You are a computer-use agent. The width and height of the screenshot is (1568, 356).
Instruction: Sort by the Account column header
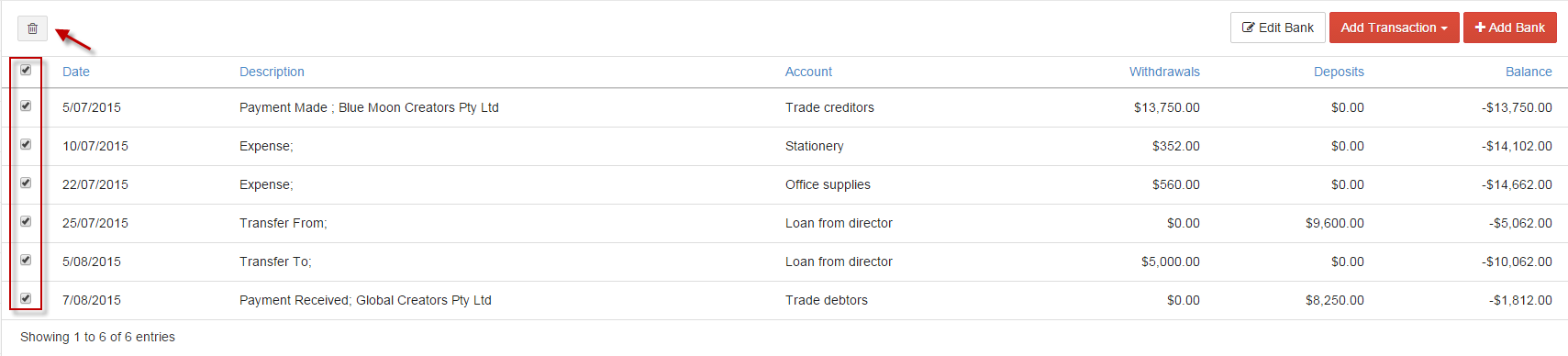[808, 72]
